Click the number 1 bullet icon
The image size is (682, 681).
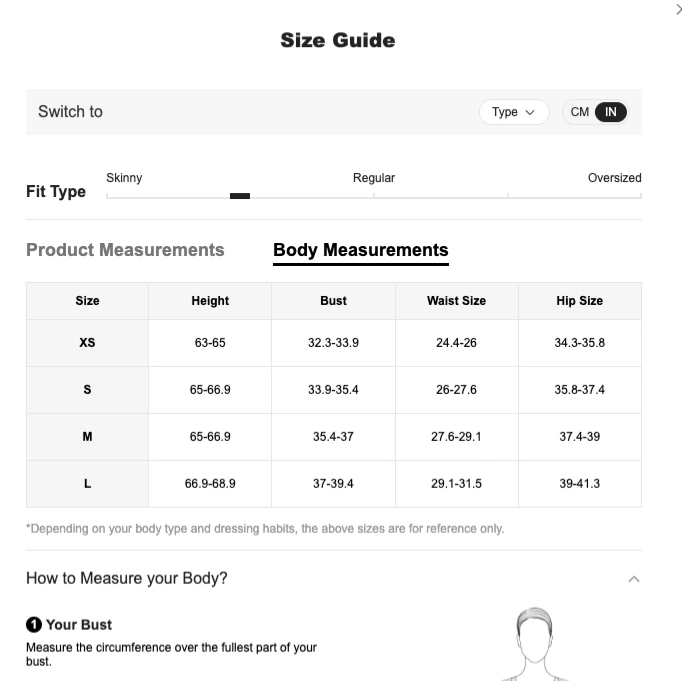[x=34, y=624]
